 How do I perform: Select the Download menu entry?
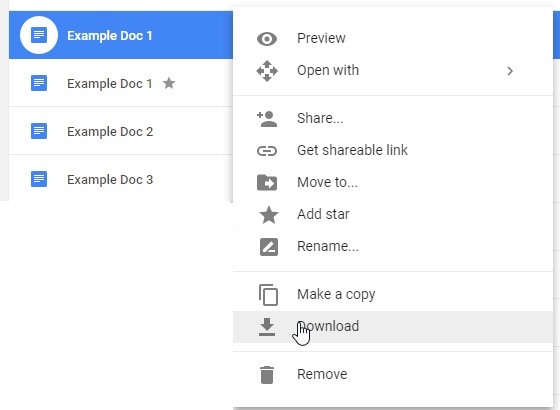click(393, 327)
